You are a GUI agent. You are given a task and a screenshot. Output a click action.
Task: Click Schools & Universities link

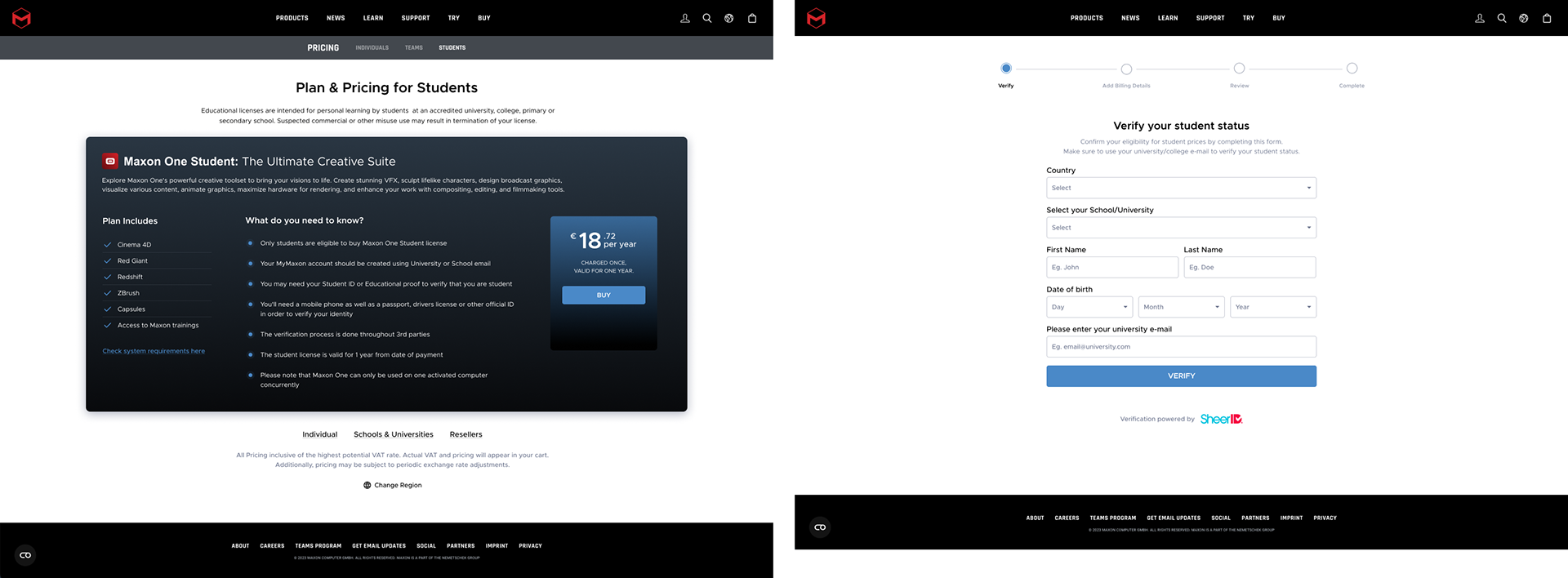click(394, 434)
